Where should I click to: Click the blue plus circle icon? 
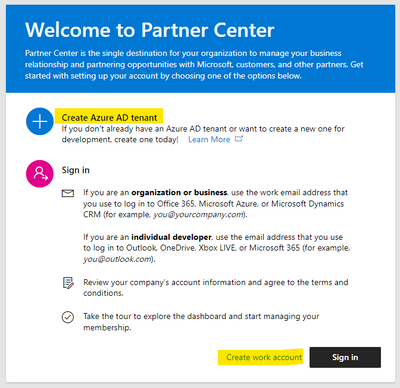40,121
